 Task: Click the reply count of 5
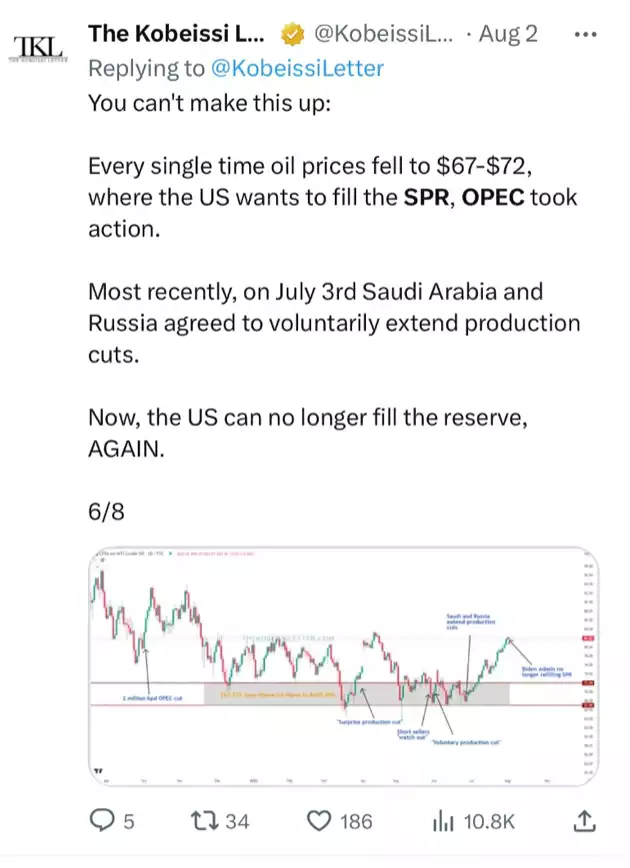point(127,821)
